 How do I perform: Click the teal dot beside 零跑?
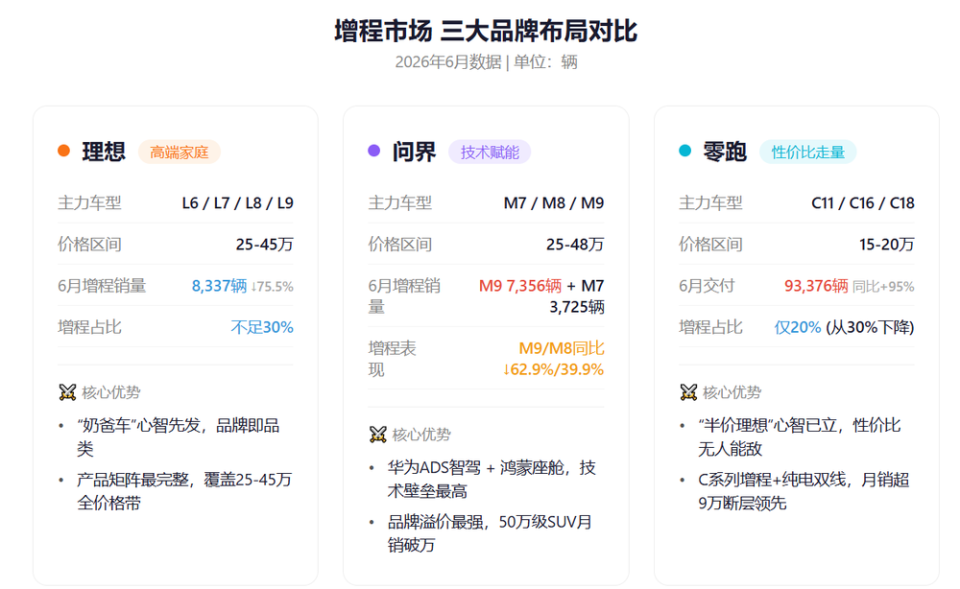(685, 151)
